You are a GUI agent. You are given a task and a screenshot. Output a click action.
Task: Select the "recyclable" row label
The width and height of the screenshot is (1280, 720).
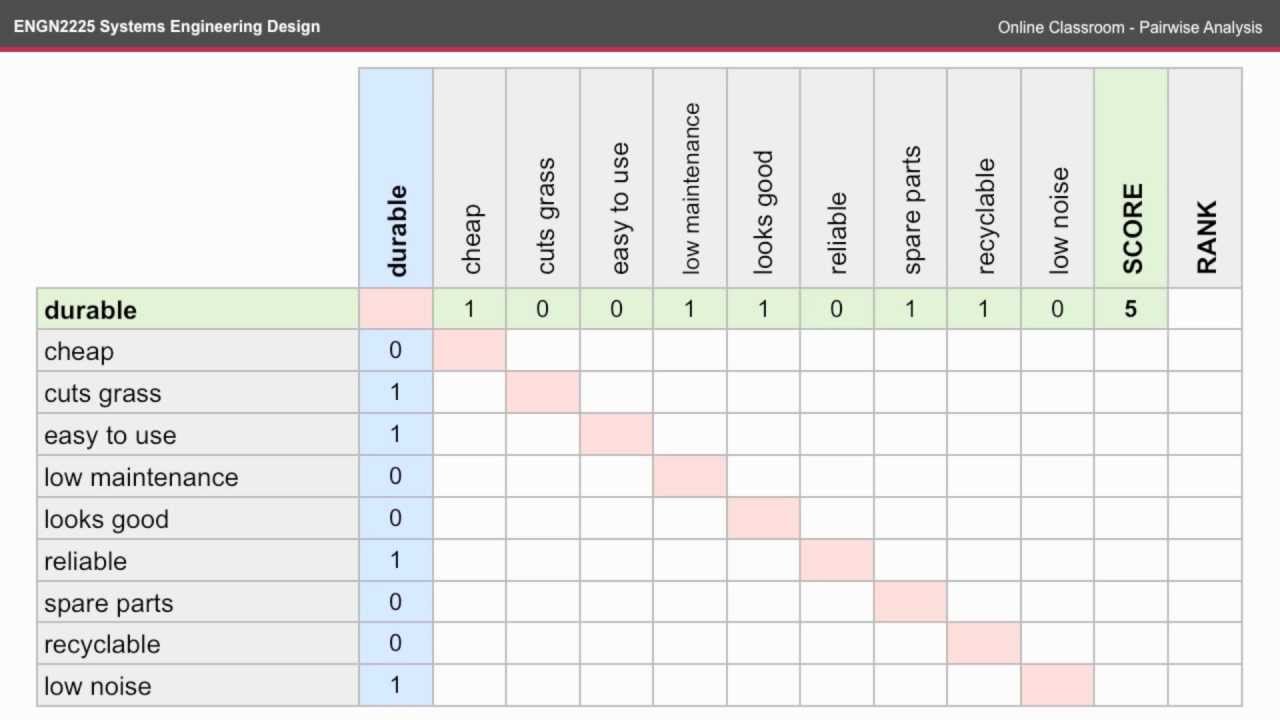tap(102, 644)
